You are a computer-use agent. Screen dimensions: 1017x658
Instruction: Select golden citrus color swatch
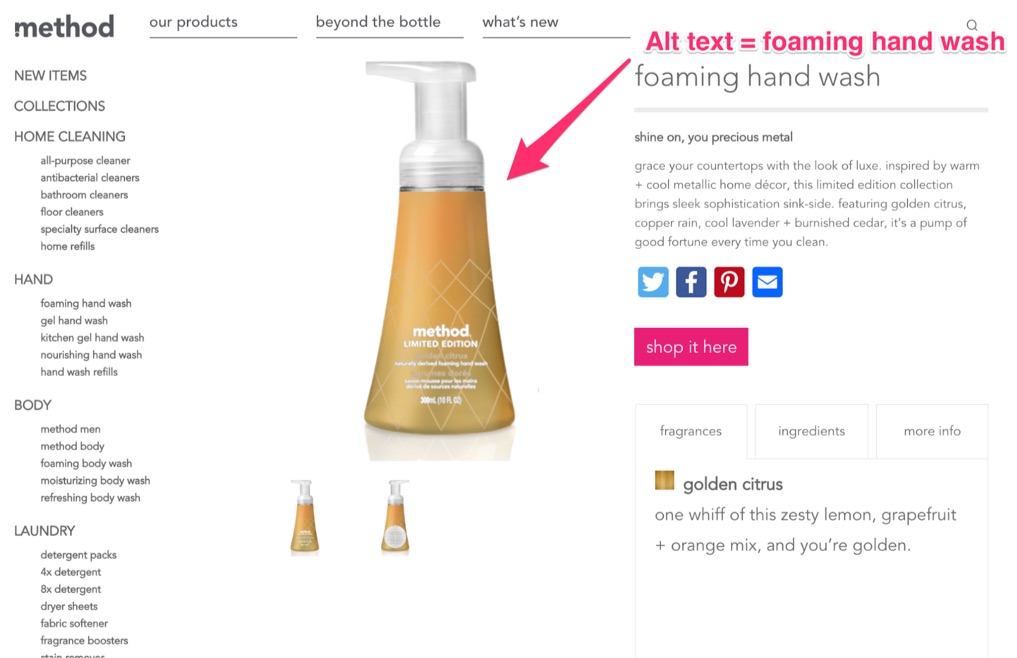(664, 480)
